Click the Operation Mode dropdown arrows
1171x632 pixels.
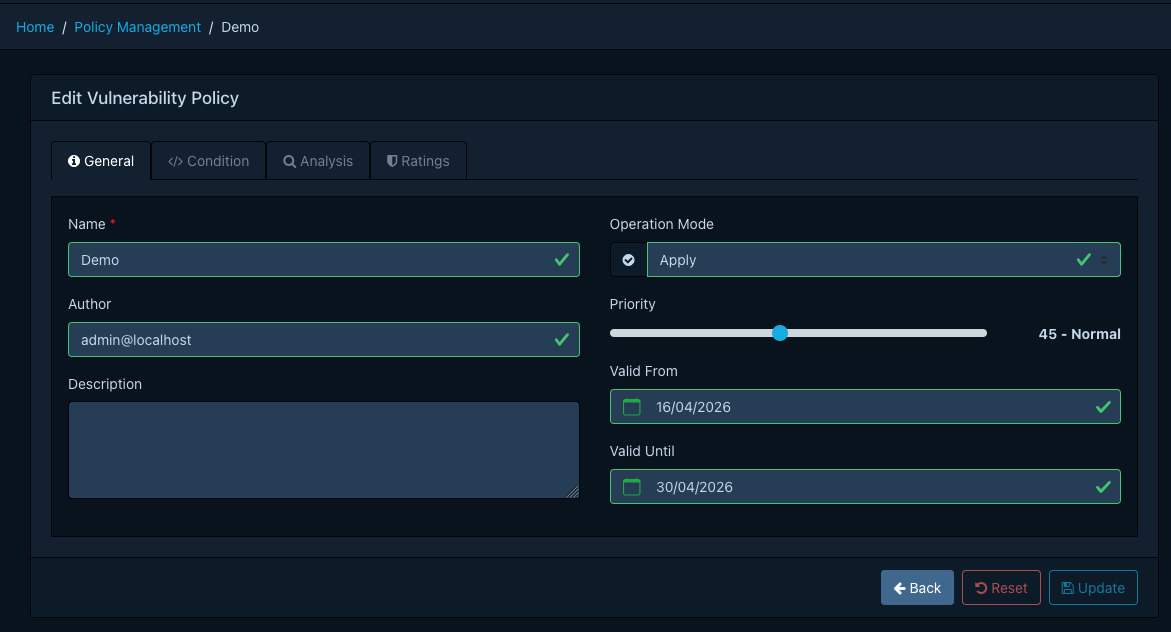pyautogui.click(x=1104, y=260)
